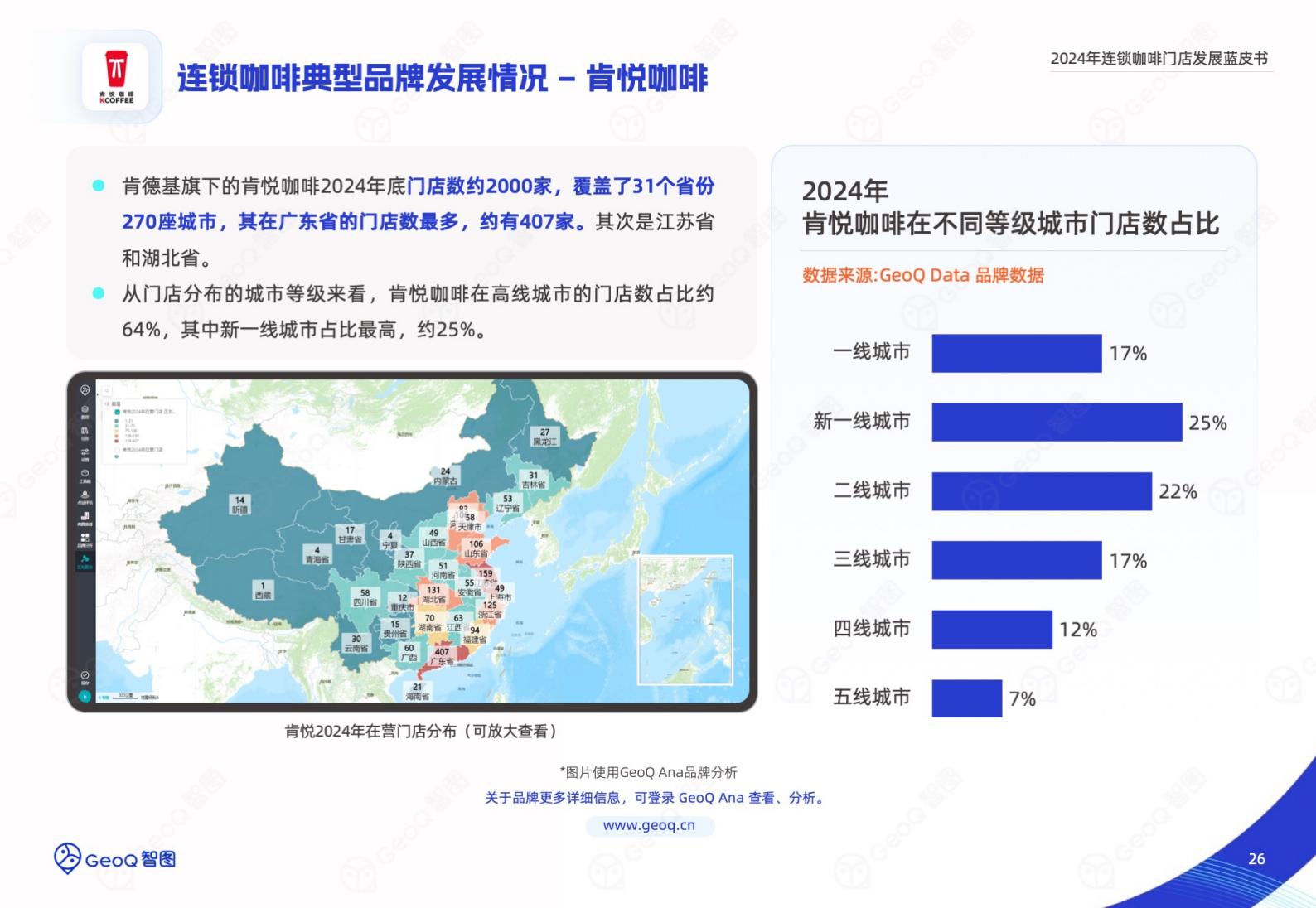Screen dimensions: 1316x908
Task: Click the 五线城市 7% bar
Action: point(967,698)
